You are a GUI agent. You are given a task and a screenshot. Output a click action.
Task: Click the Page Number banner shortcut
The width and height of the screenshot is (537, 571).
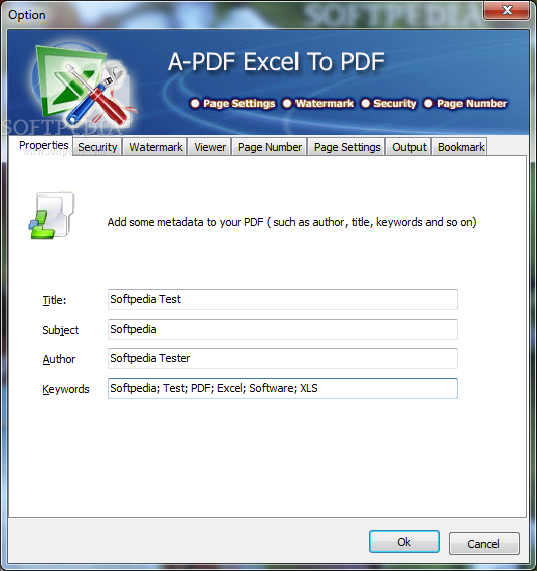point(465,103)
